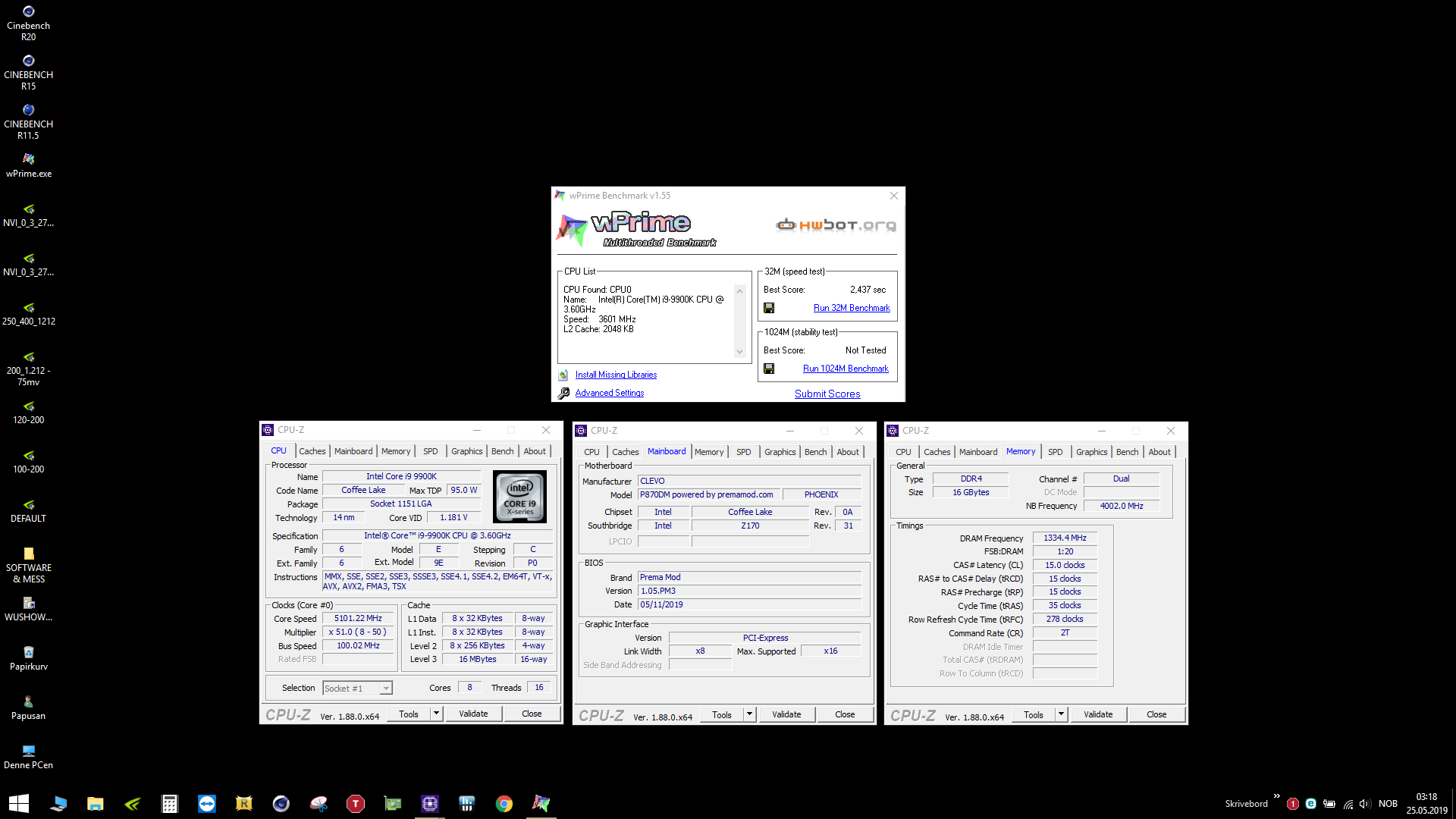The height and width of the screenshot is (819, 1456).
Task: Select the Papusan user folder icon
Action: click(x=28, y=708)
